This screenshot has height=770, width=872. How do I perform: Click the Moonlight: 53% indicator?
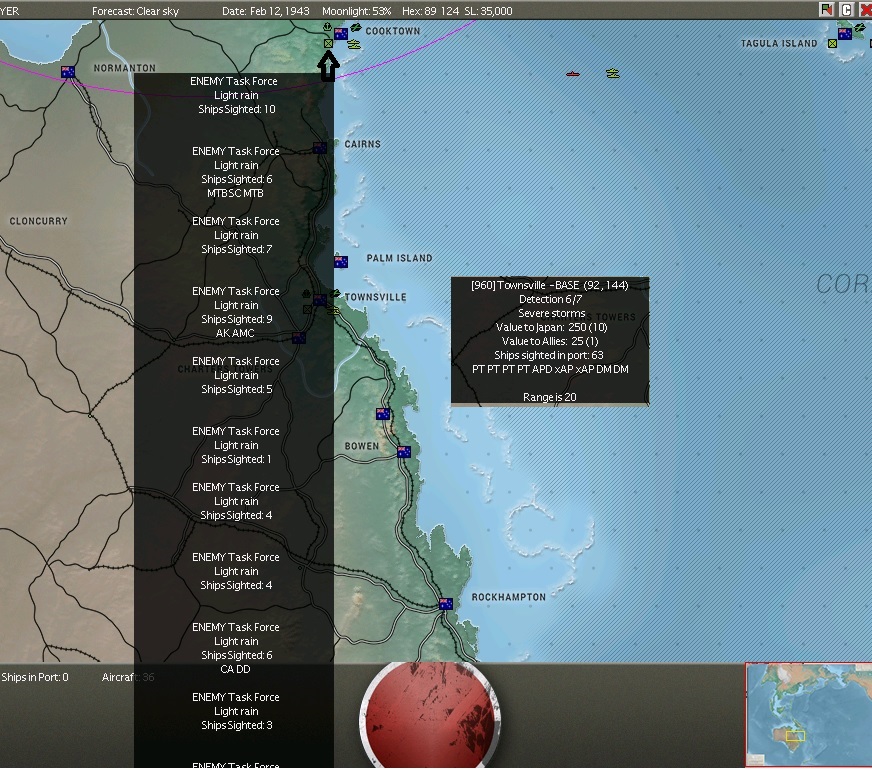356,11
